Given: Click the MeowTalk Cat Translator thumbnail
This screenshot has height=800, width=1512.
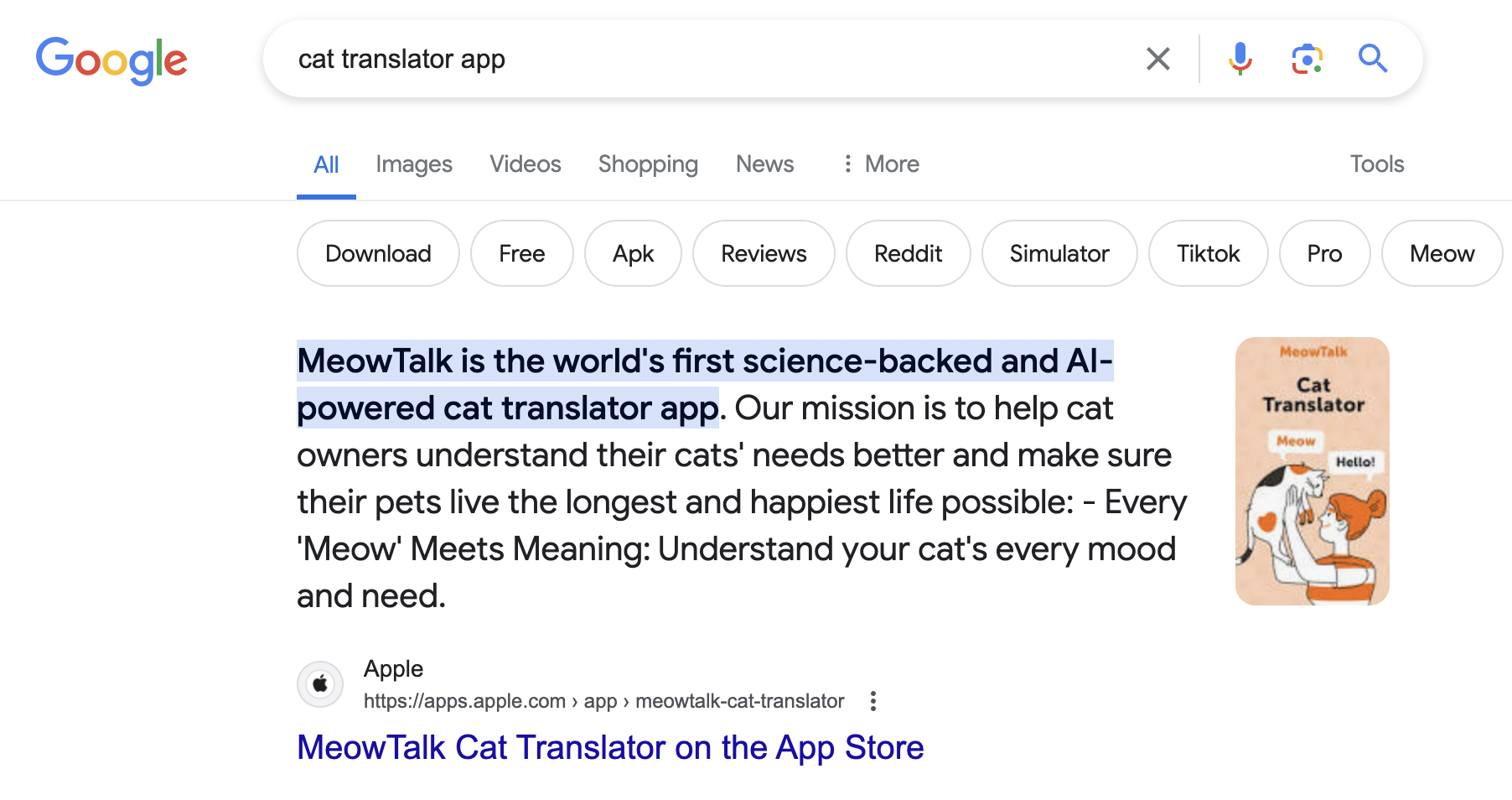Looking at the screenshot, I should (1312, 471).
